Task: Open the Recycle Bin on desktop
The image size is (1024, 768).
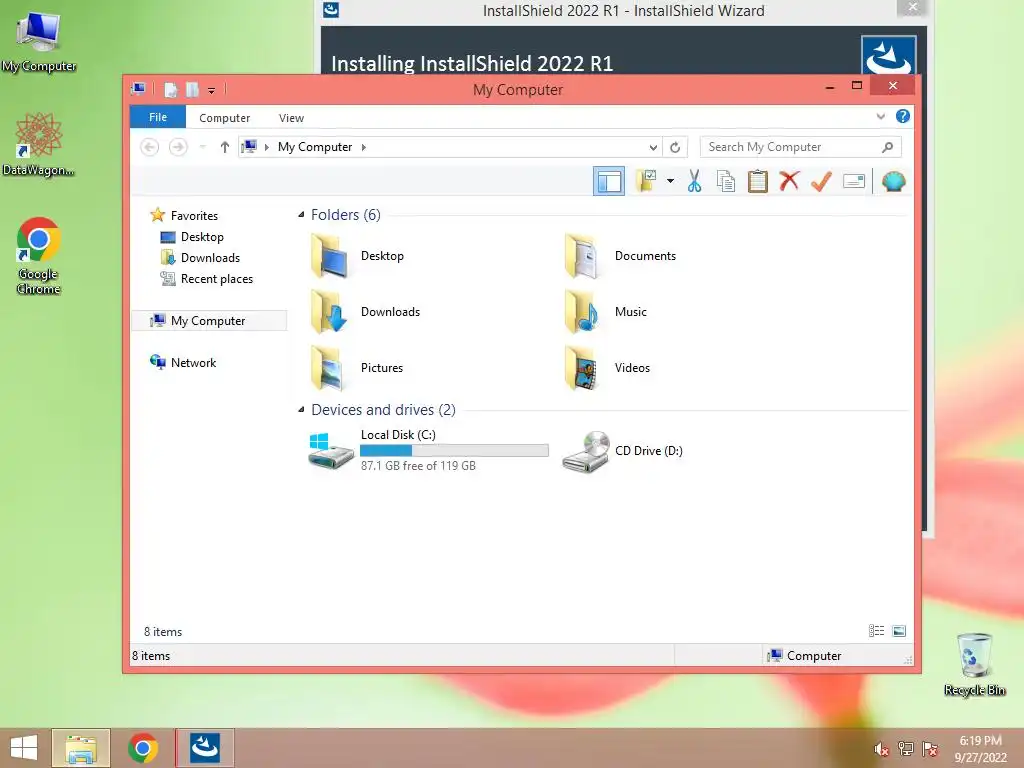Action: 975,664
